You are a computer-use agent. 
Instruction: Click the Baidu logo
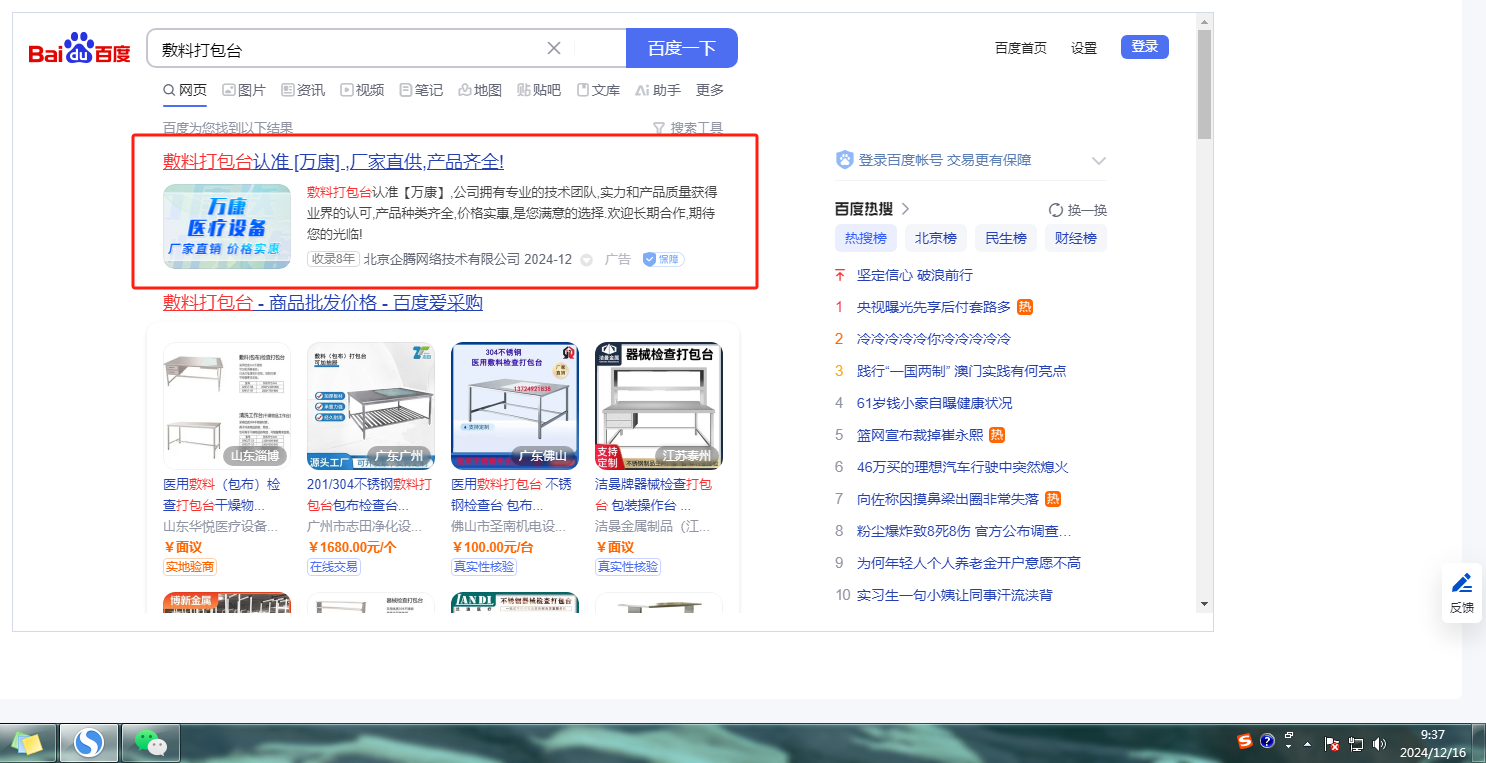click(79, 49)
